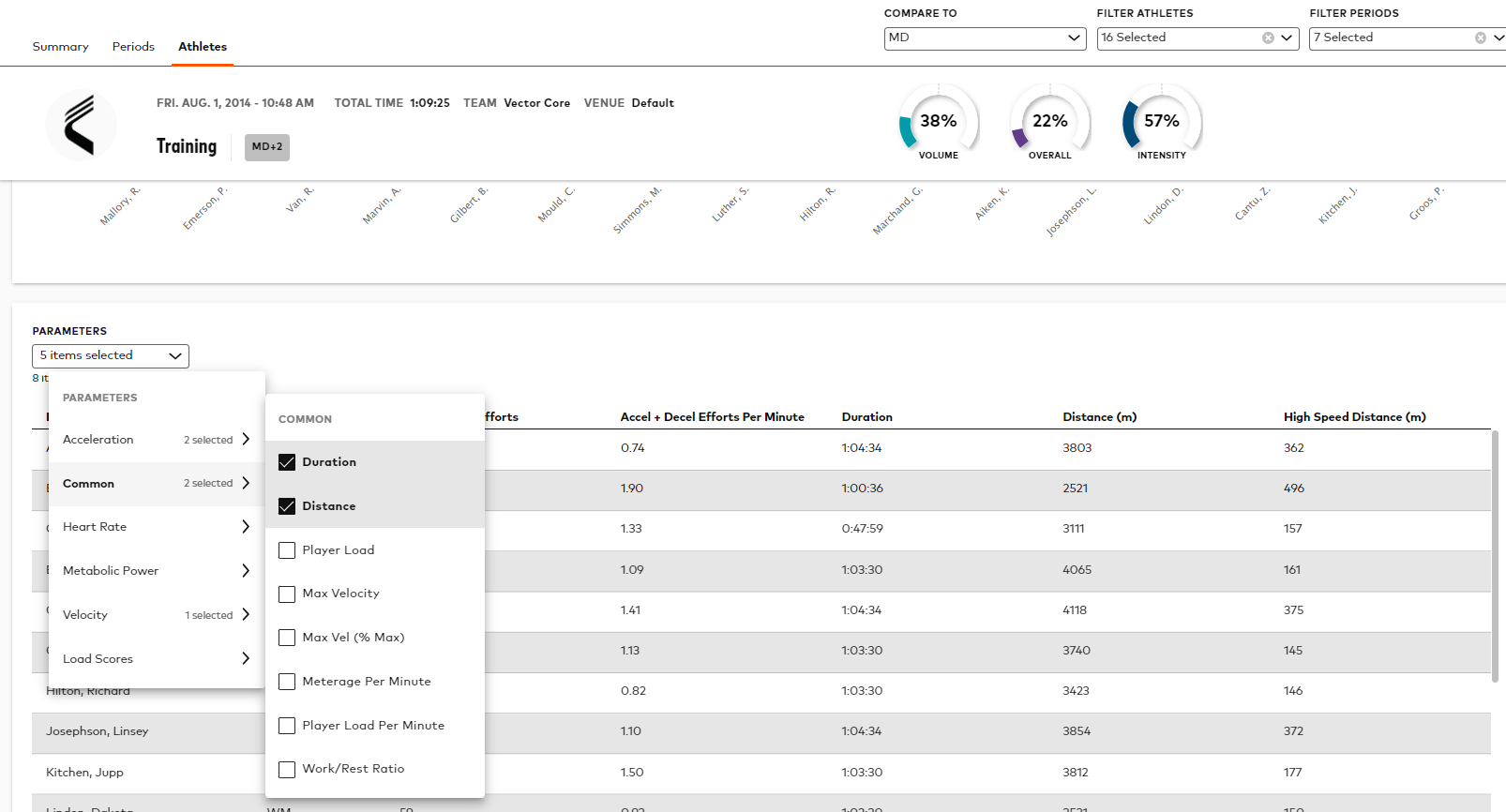Enable the Player Load checkbox

[x=287, y=550]
